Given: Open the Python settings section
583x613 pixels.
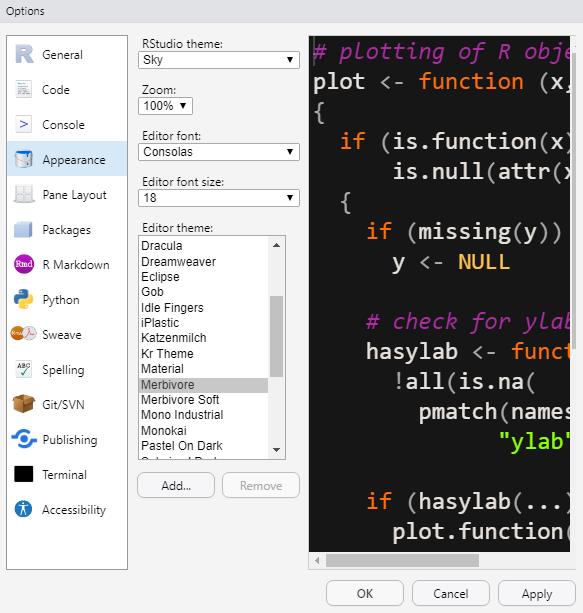Looking at the screenshot, I should click(x=67, y=299).
